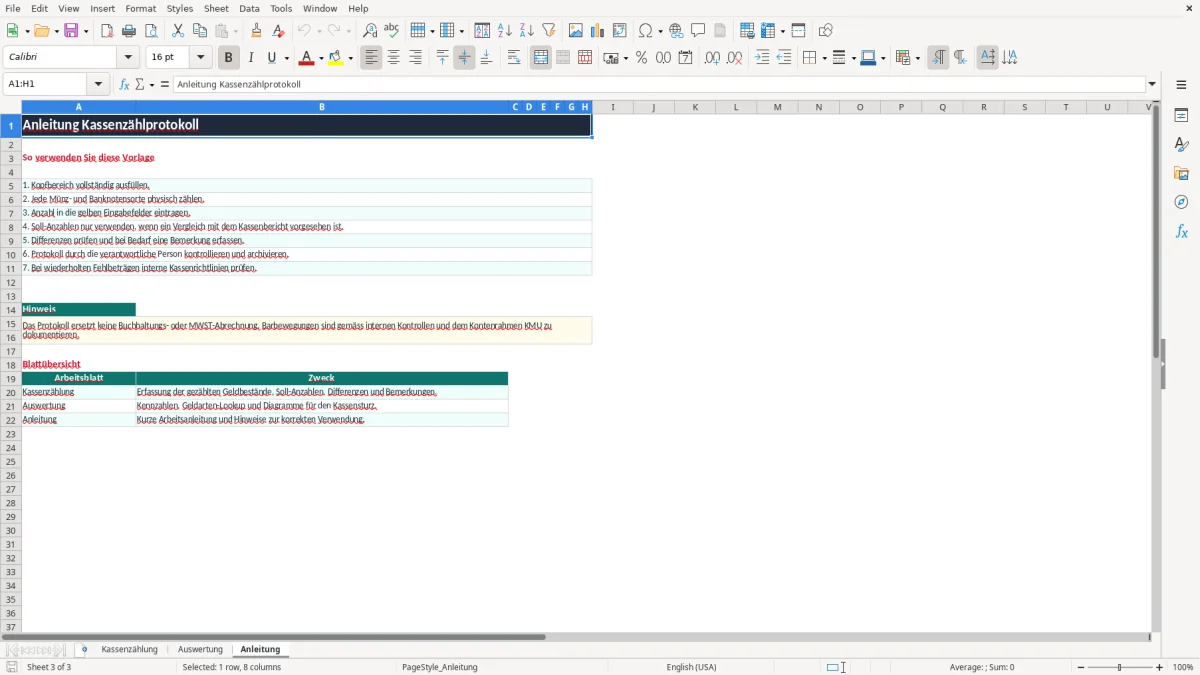Click the Cut scissors icon

[178, 31]
